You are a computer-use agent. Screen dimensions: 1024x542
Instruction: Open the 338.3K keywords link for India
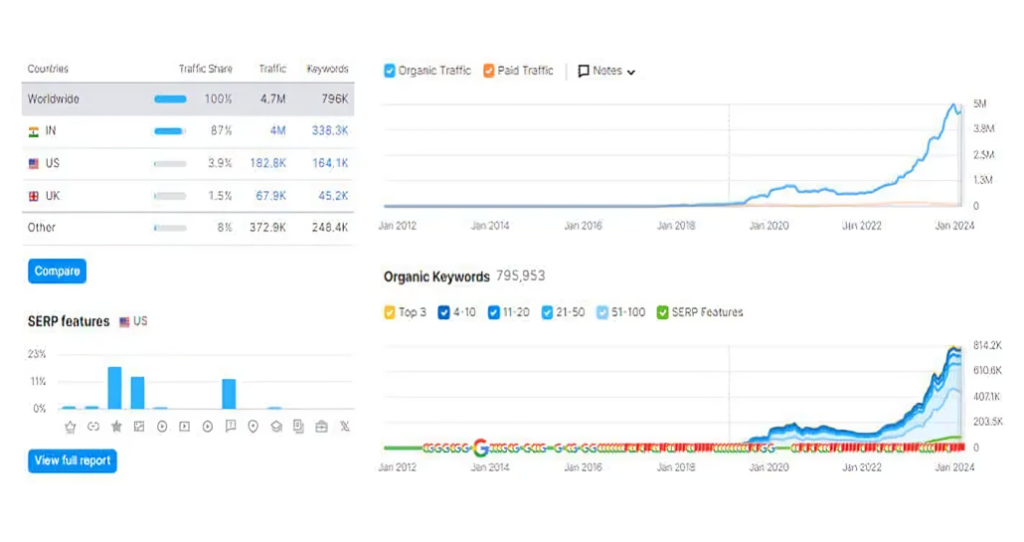(329, 131)
